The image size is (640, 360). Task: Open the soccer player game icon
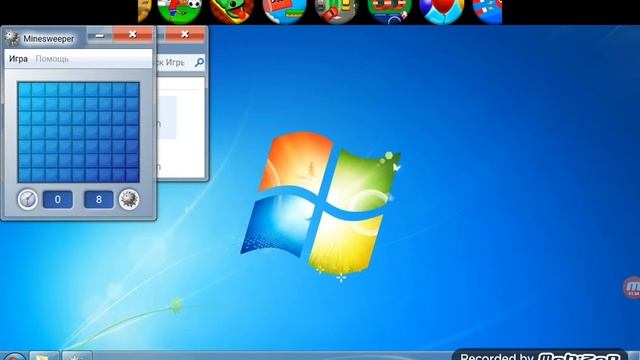point(180,10)
